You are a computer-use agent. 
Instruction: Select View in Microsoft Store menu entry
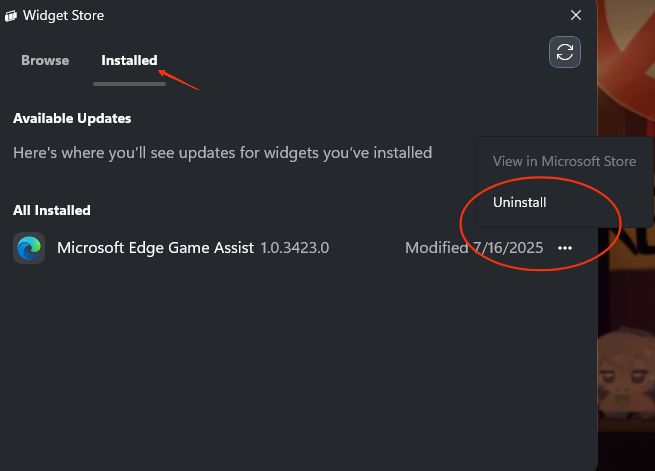coord(564,161)
